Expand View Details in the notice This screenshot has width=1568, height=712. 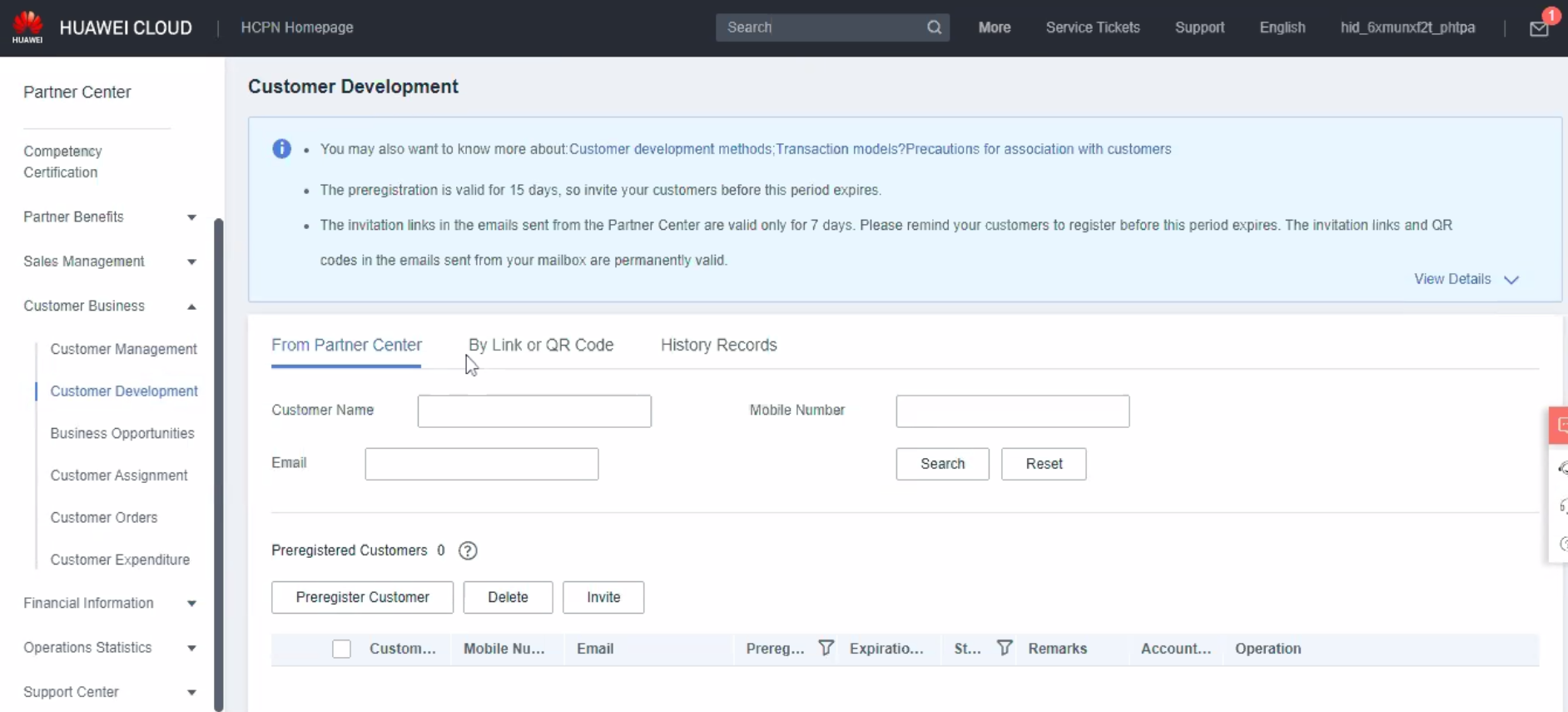(x=1465, y=279)
